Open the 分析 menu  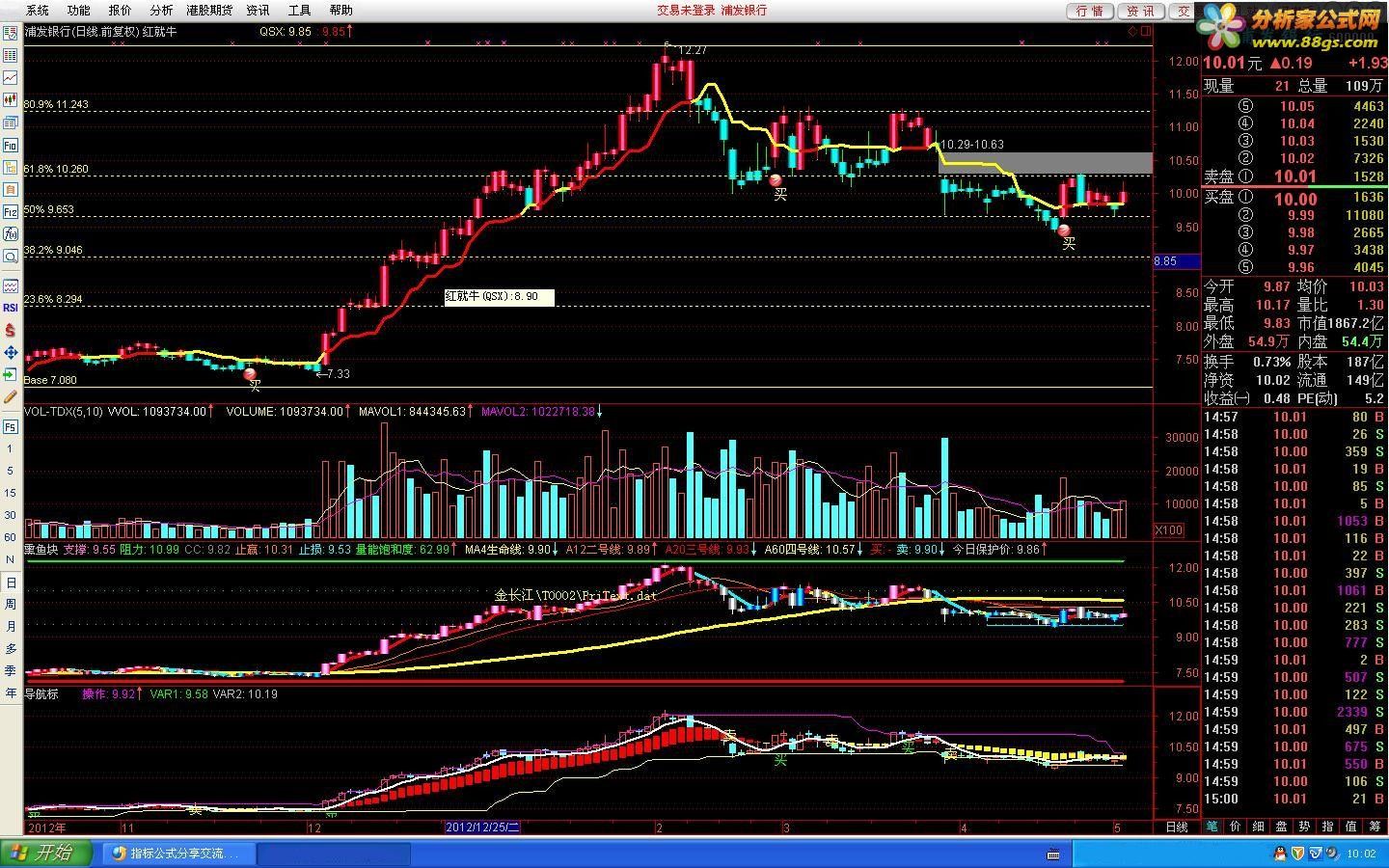pyautogui.click(x=161, y=11)
